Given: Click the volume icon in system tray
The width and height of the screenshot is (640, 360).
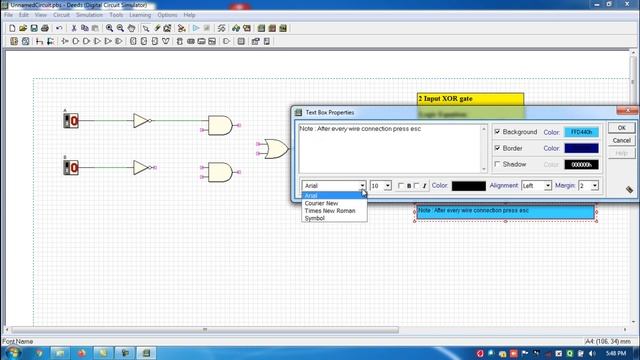Looking at the screenshot, I should [x=592, y=353].
